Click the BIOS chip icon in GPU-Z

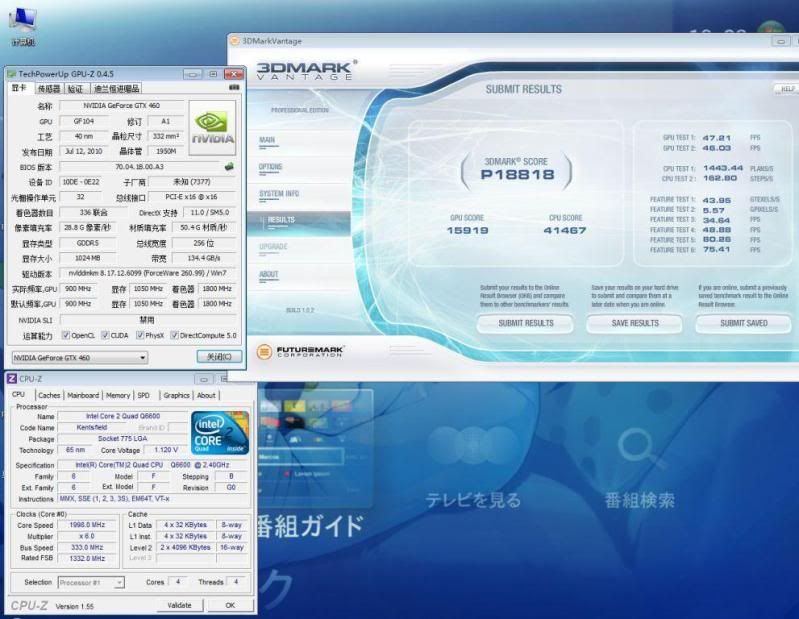click(229, 166)
